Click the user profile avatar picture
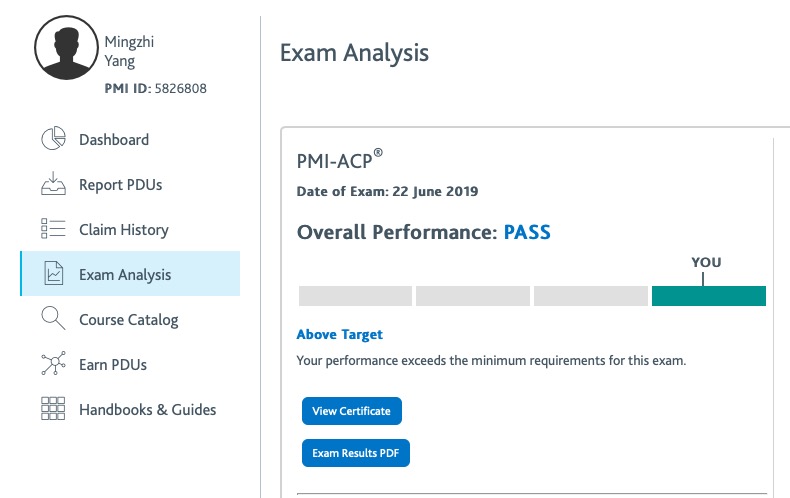 66,47
